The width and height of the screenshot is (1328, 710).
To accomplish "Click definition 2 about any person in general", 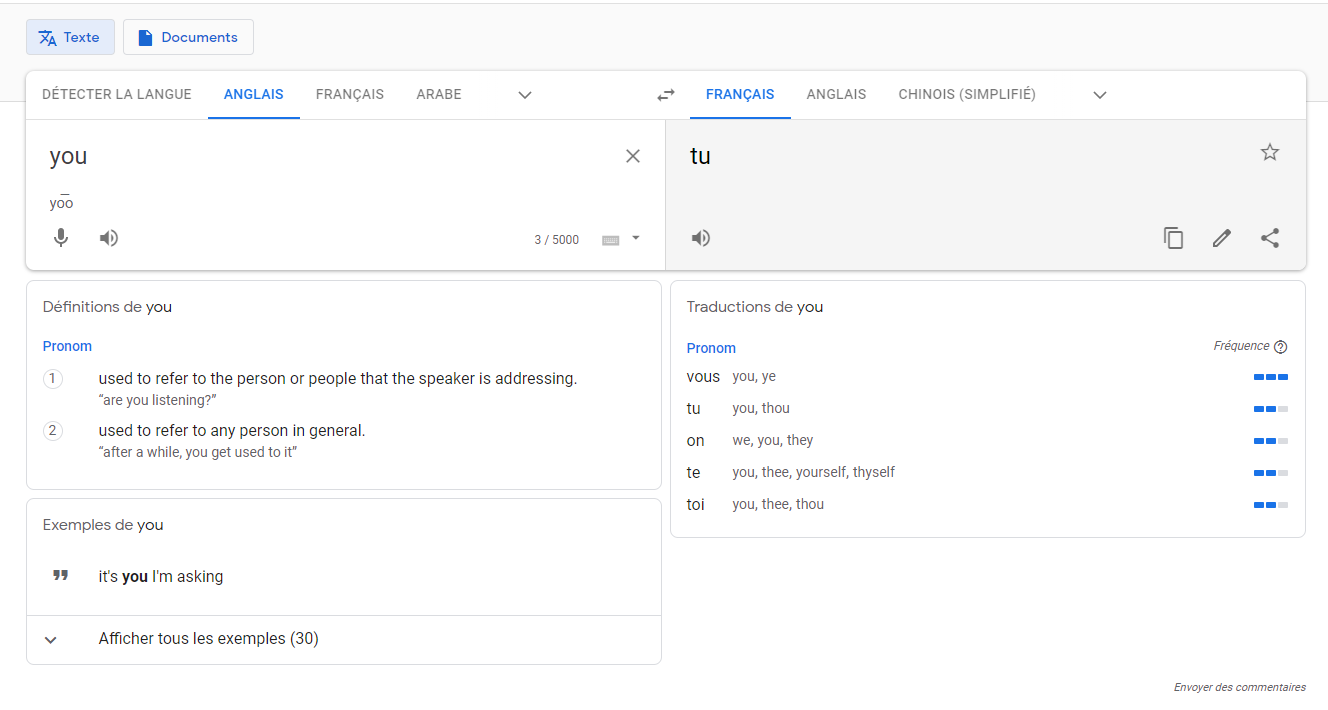I will [232, 431].
